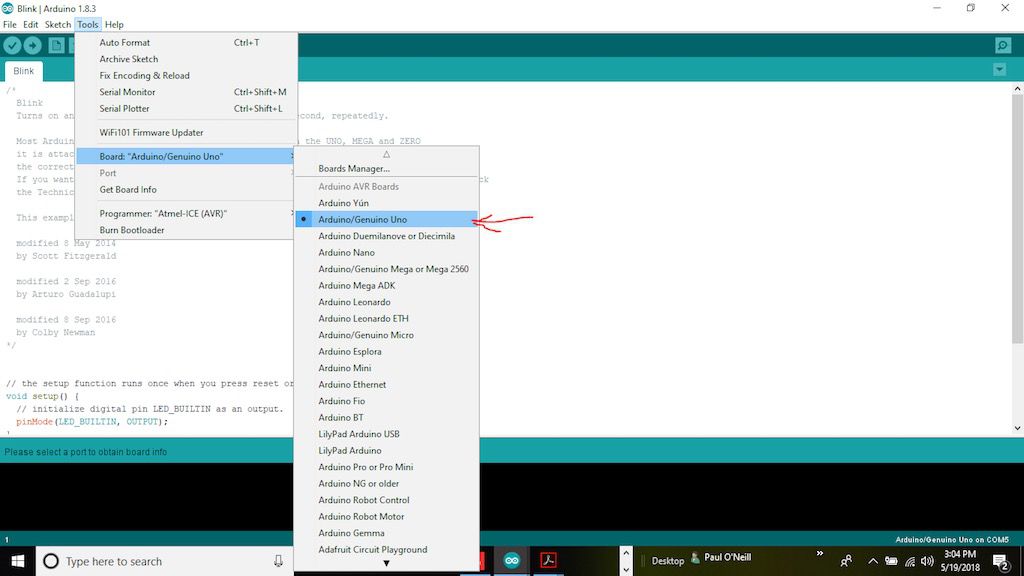The image size is (1024, 576).
Task: Pick the Adafruit Circuit Playground board
Action: point(387,550)
